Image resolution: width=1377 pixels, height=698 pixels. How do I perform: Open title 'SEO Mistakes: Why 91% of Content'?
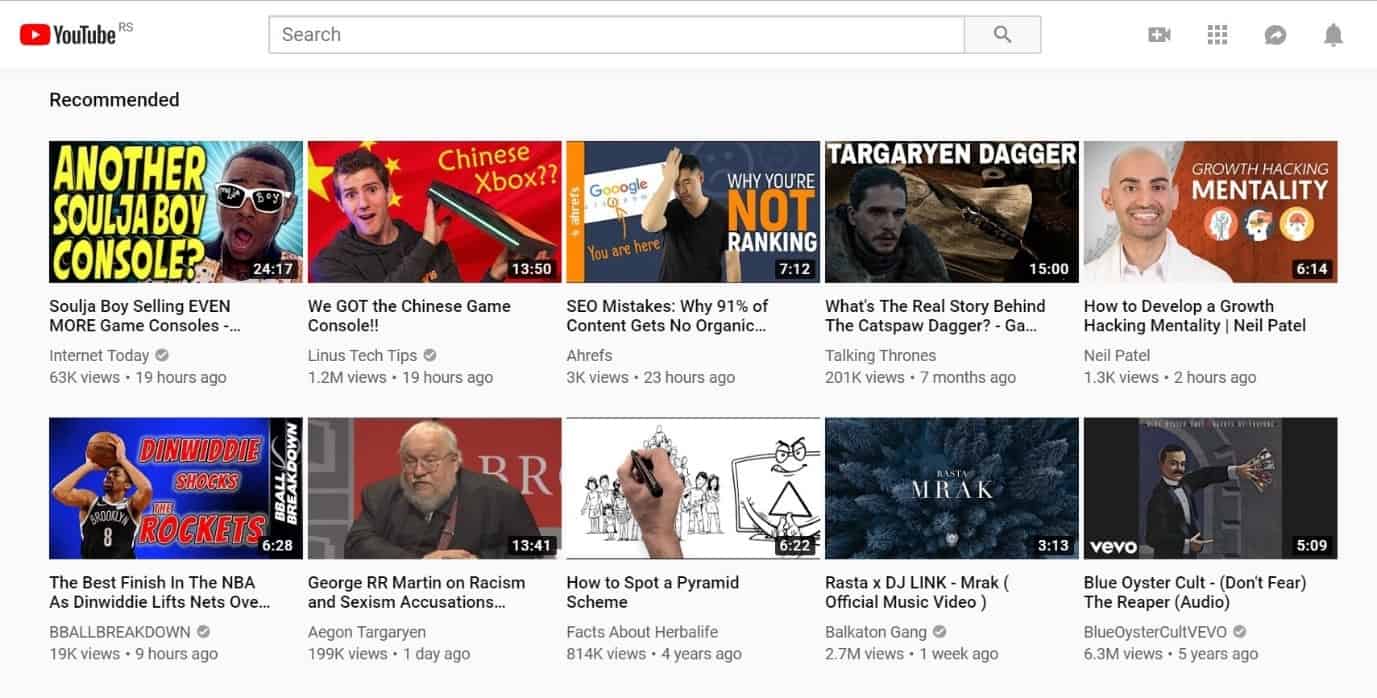667,316
